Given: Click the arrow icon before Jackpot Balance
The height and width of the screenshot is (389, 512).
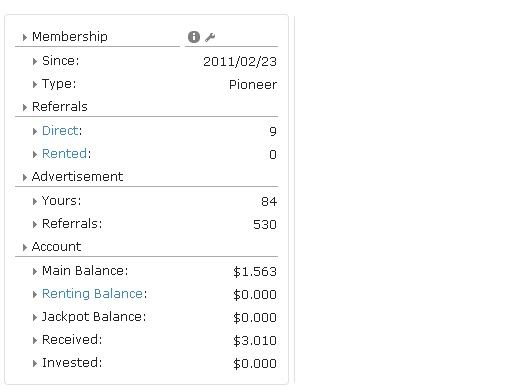Looking at the screenshot, I should [35, 317].
